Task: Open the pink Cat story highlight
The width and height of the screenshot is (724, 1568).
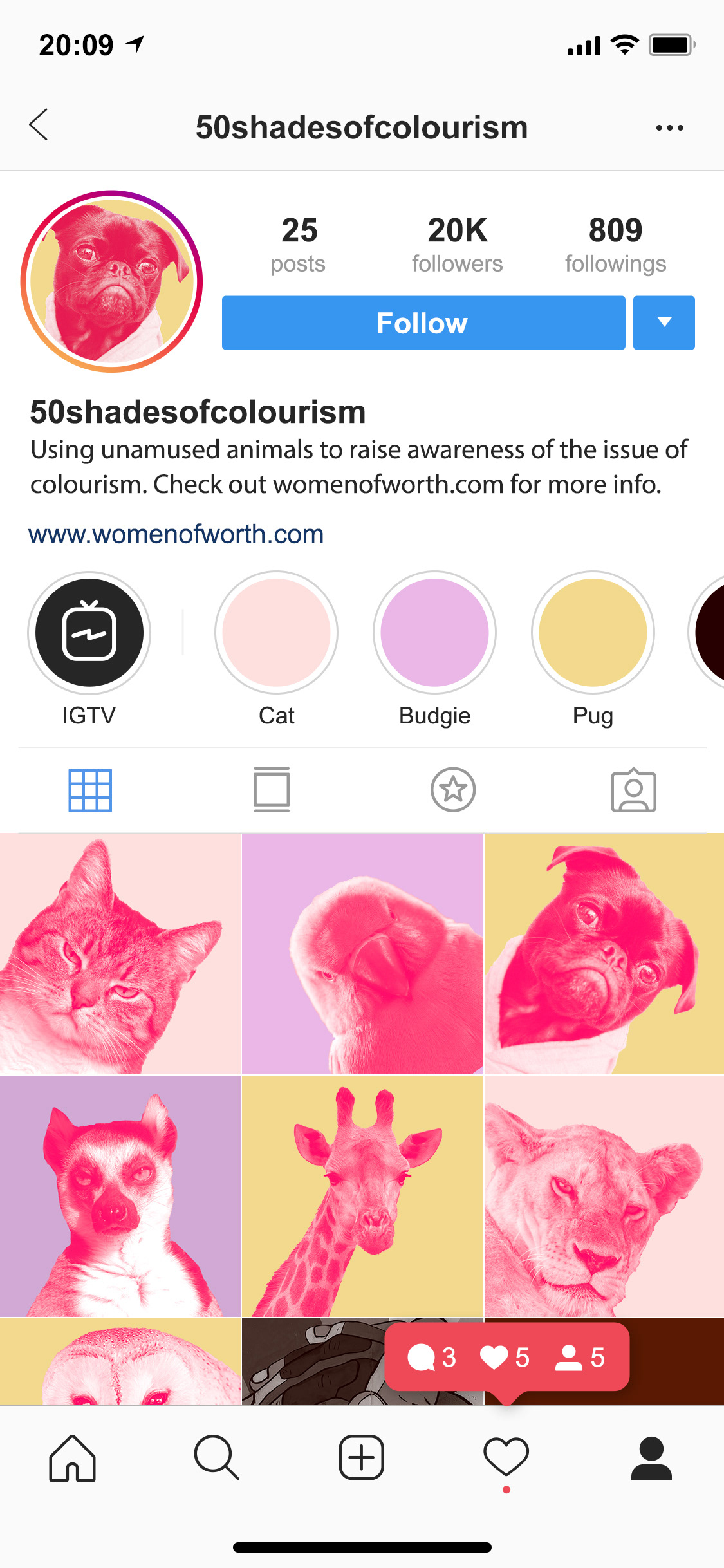Action: coord(277,633)
